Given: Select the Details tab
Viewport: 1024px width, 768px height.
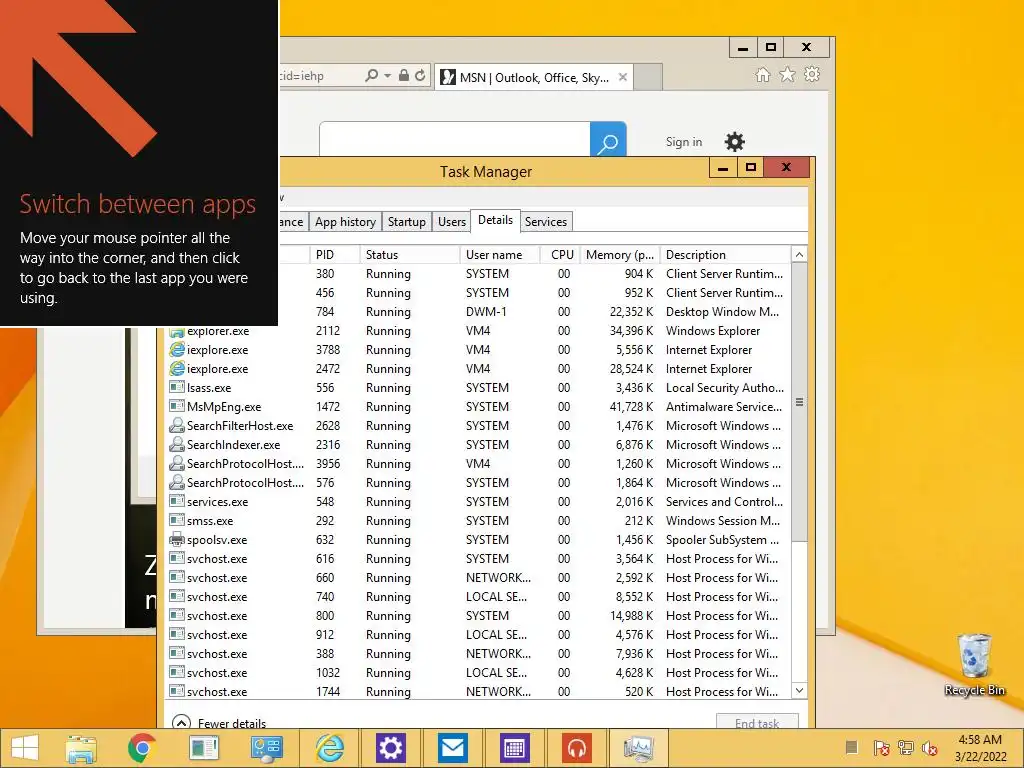Looking at the screenshot, I should [x=495, y=220].
